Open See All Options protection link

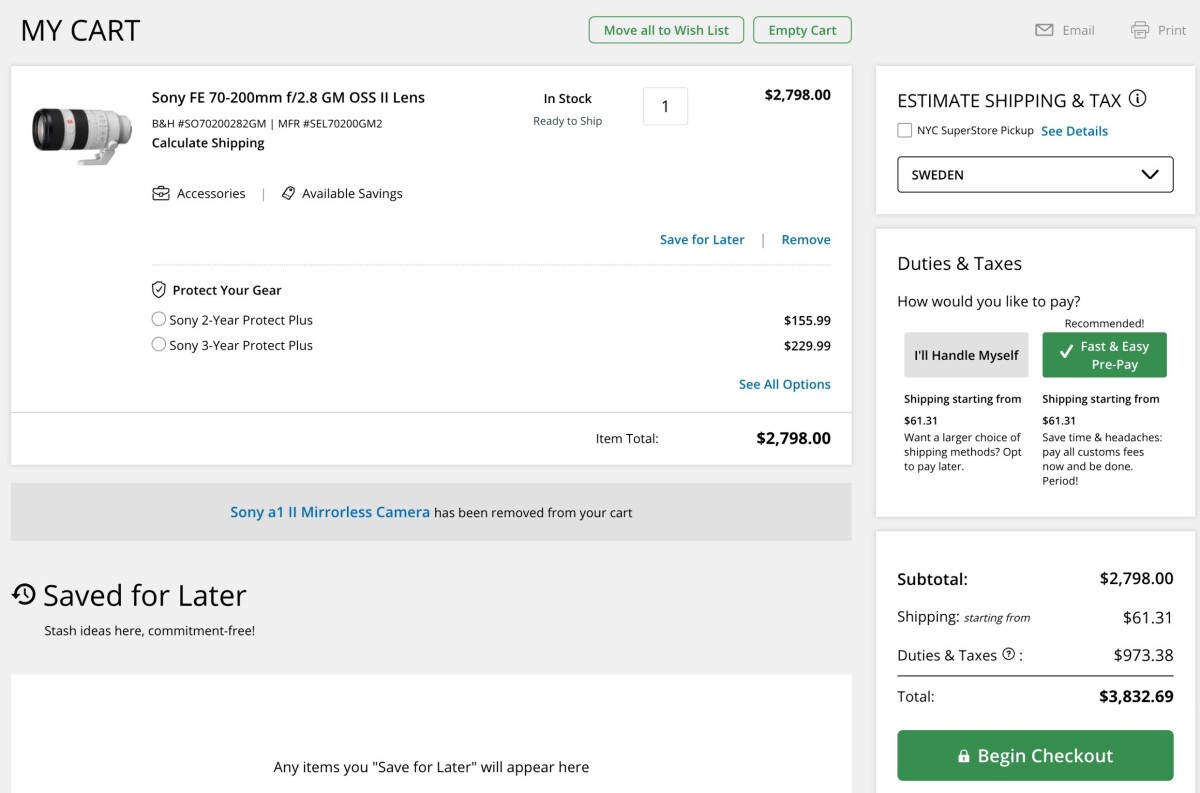(x=785, y=384)
